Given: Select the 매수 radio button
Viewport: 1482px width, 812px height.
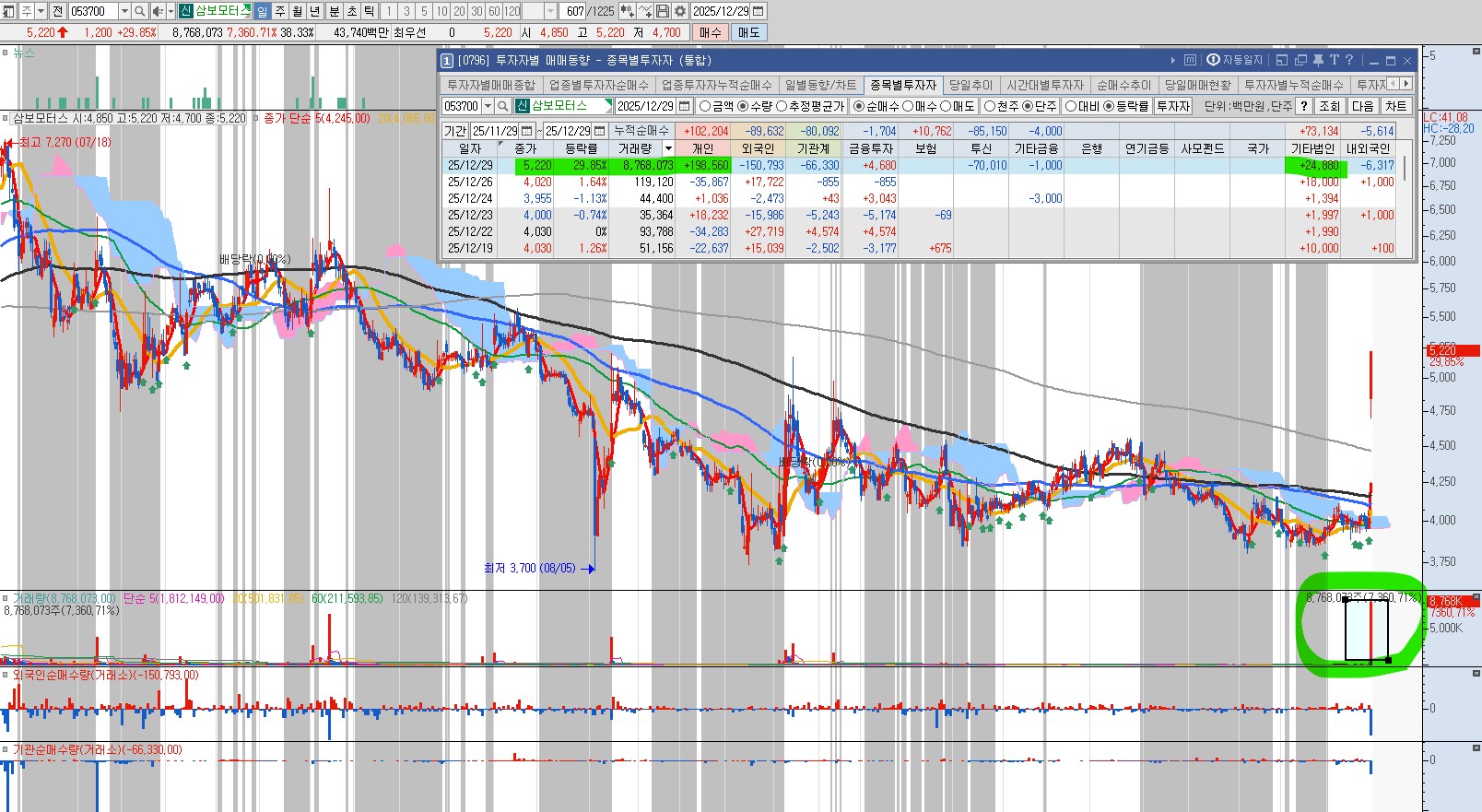Looking at the screenshot, I should (908, 106).
